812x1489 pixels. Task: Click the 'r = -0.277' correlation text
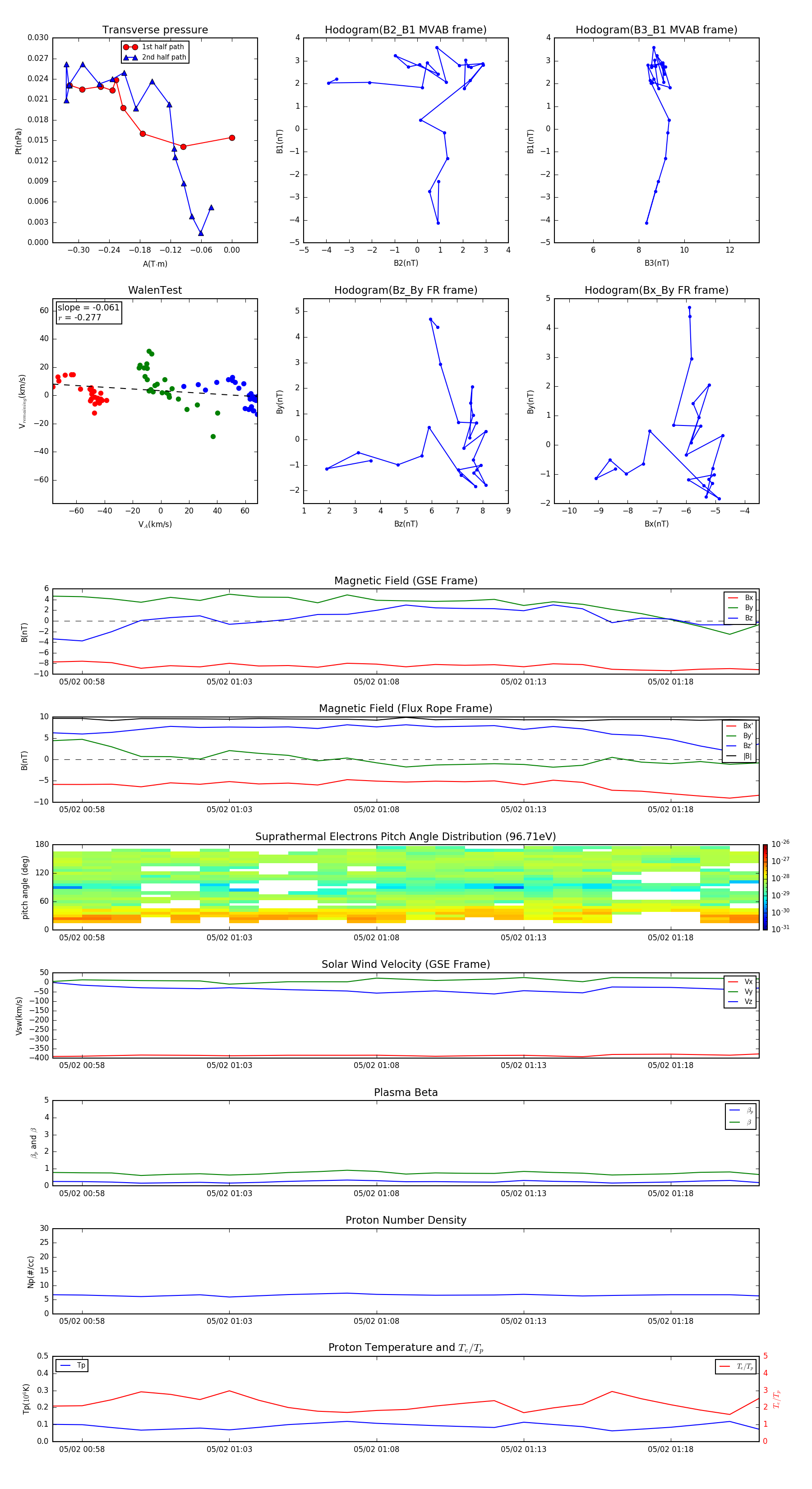[80, 317]
